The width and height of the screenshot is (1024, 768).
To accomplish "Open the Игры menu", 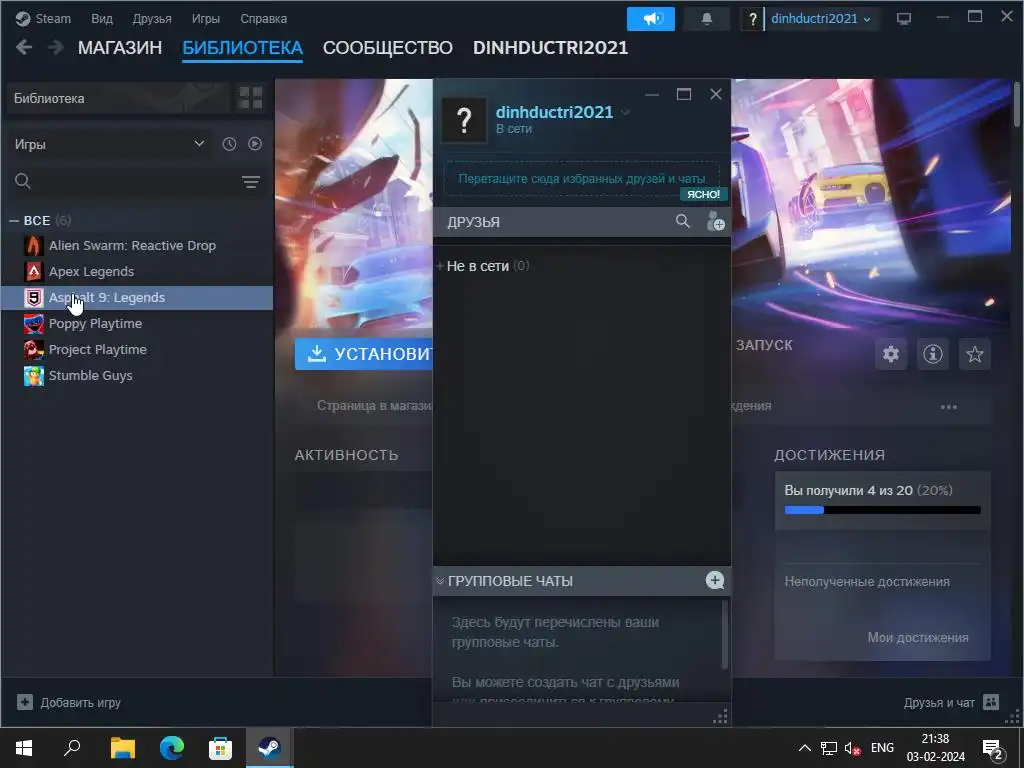I will (206, 18).
